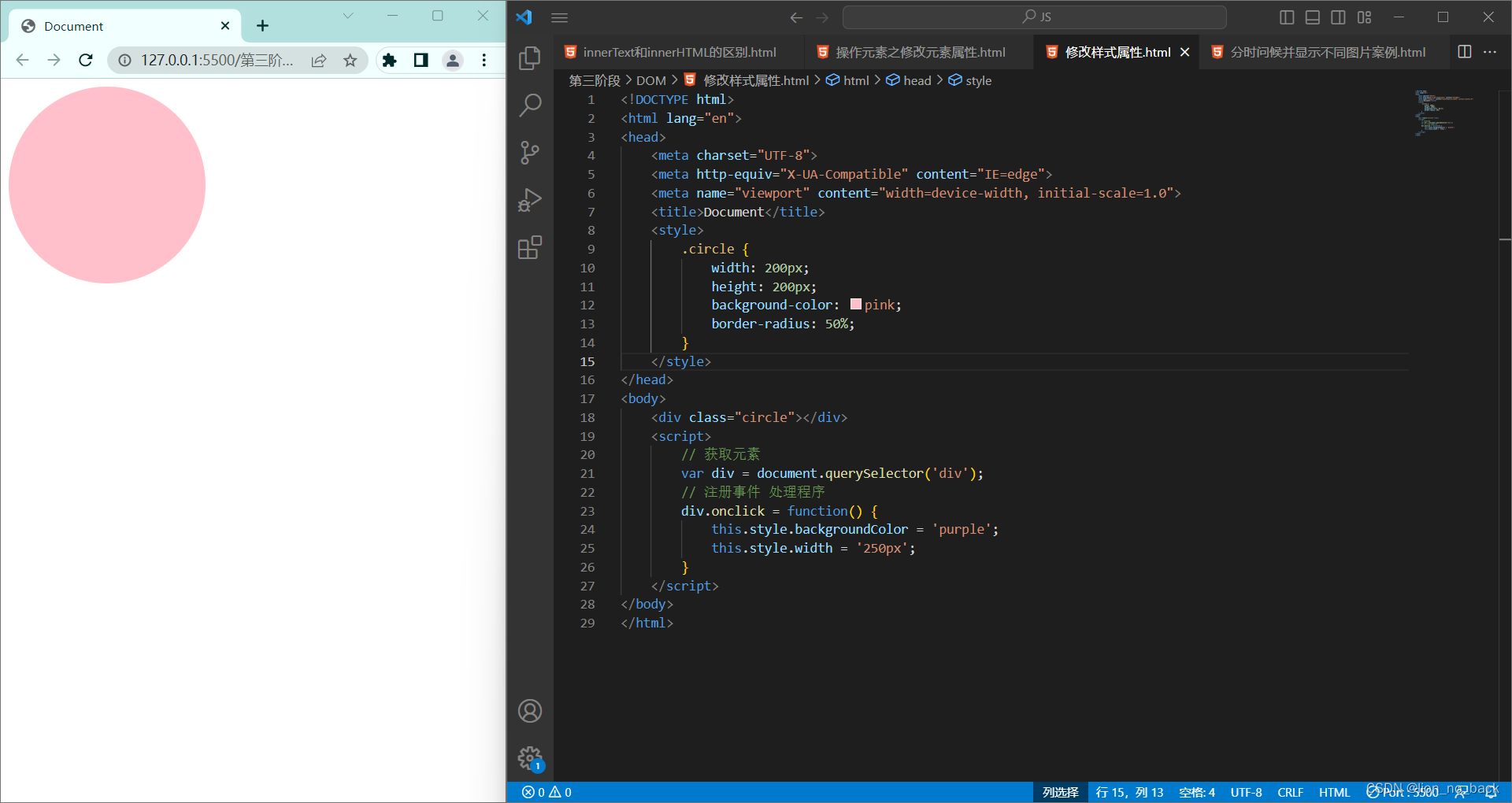Open the VS Code hamburger menu
The image size is (1512, 803).
559,17
